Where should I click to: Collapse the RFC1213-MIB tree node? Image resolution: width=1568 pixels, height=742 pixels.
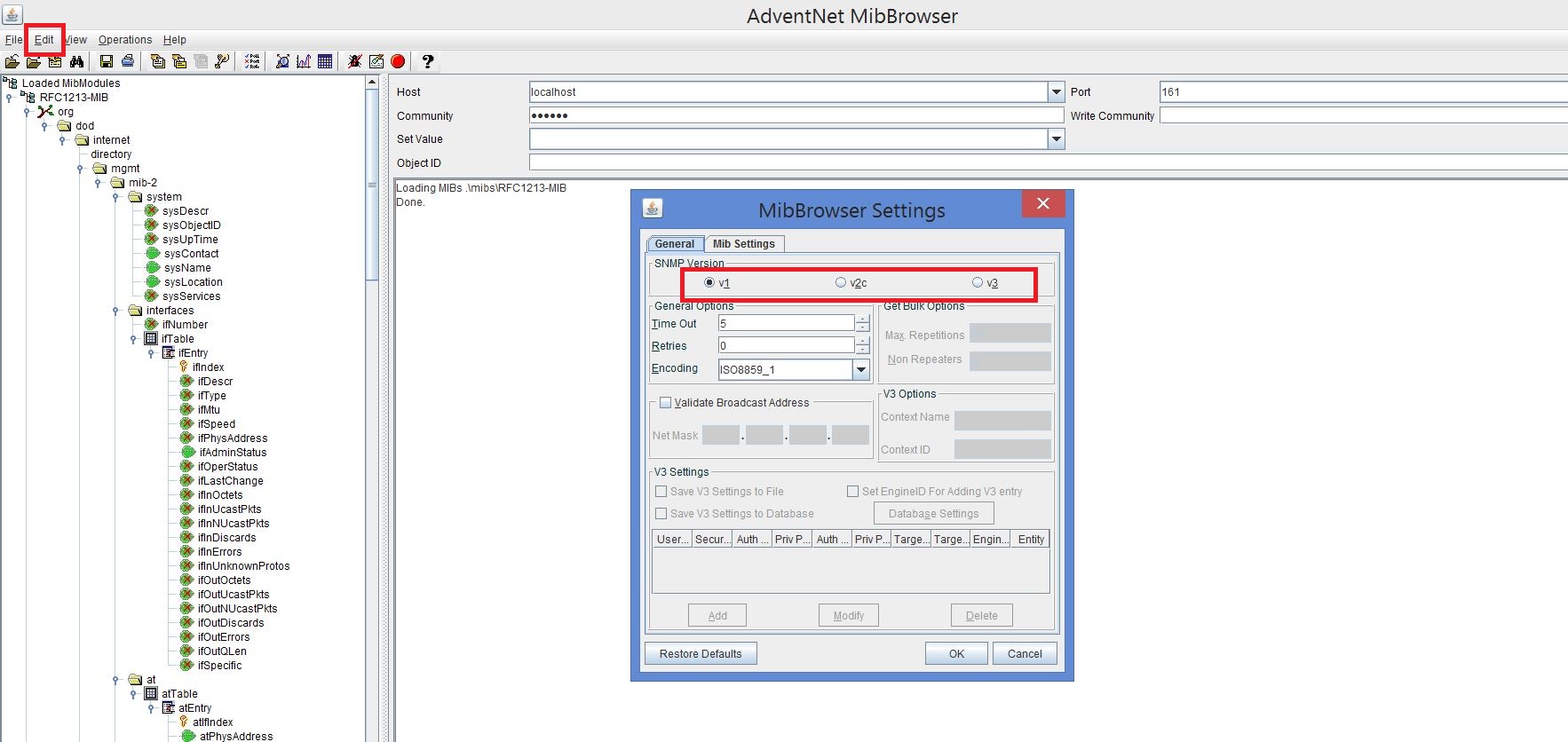[x=9, y=98]
